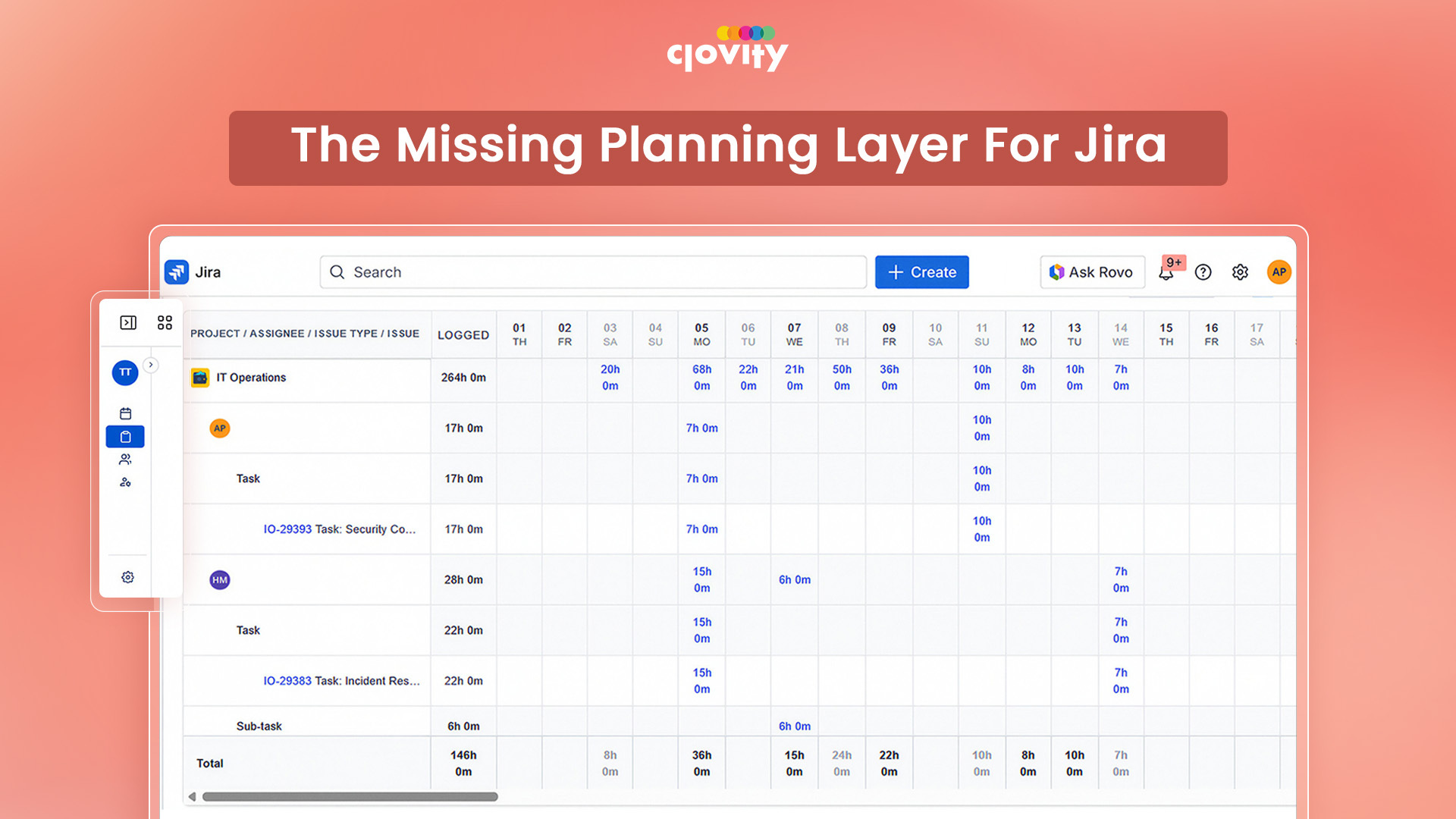Click 22h 0m total on 09 FR
Screen dimensions: 1456x819
(889, 764)
